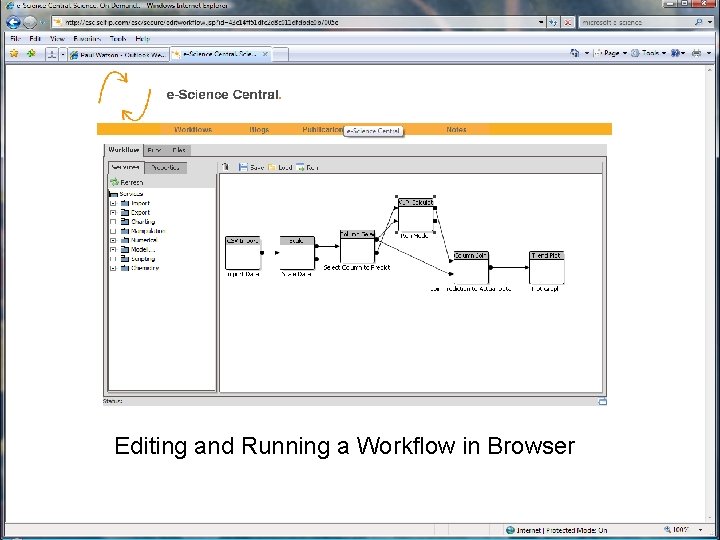Expand the Export folder node

point(113,213)
